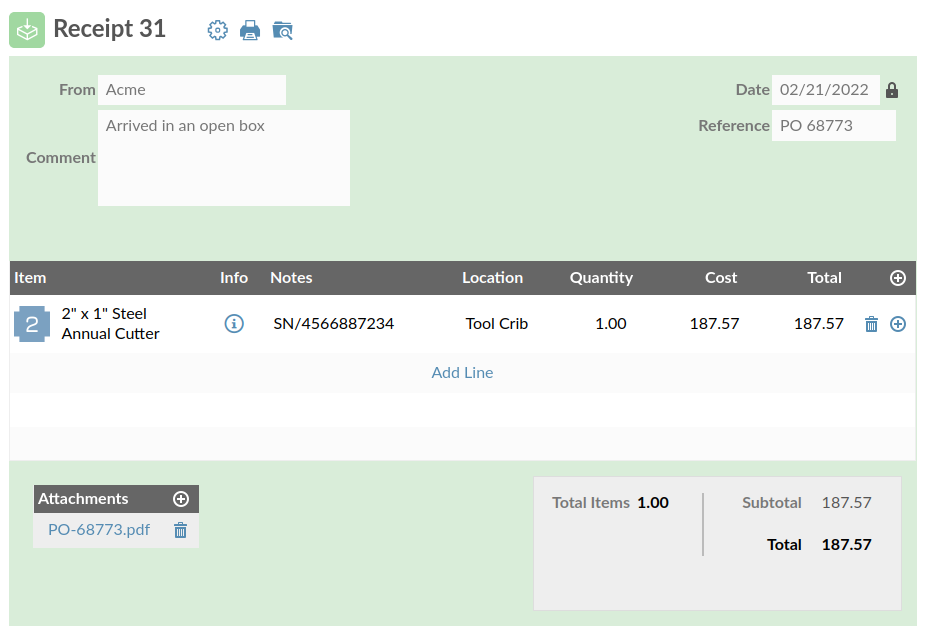Click into the Comment text area
The height and width of the screenshot is (638, 925).
224,158
